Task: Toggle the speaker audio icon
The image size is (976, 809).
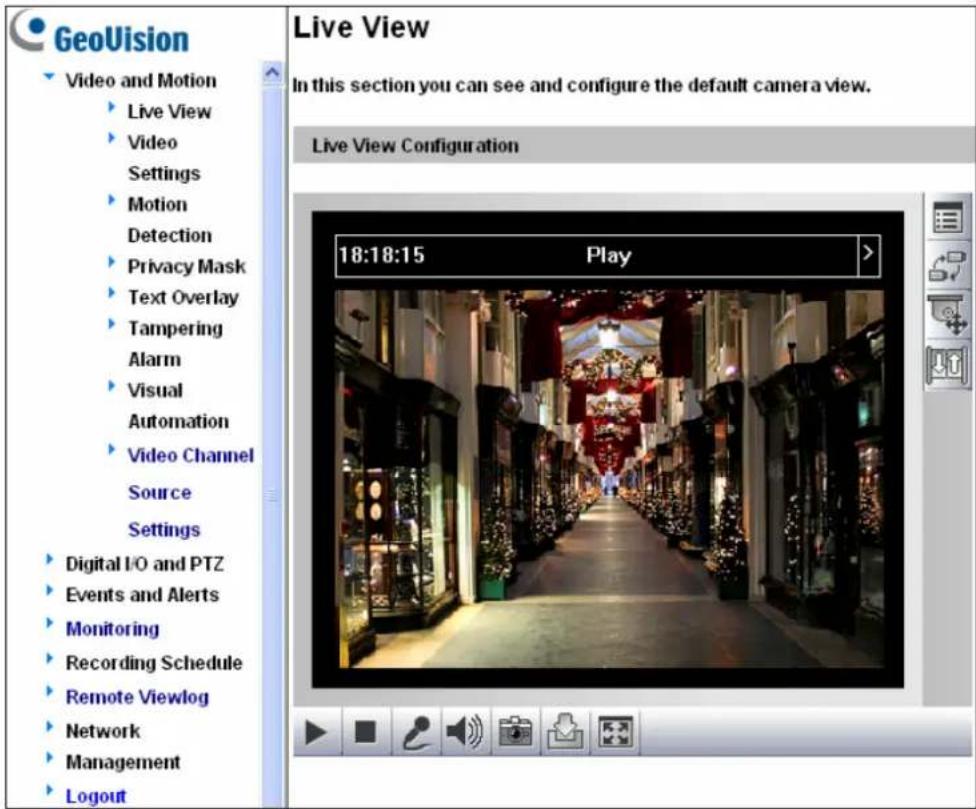Action: (465, 732)
